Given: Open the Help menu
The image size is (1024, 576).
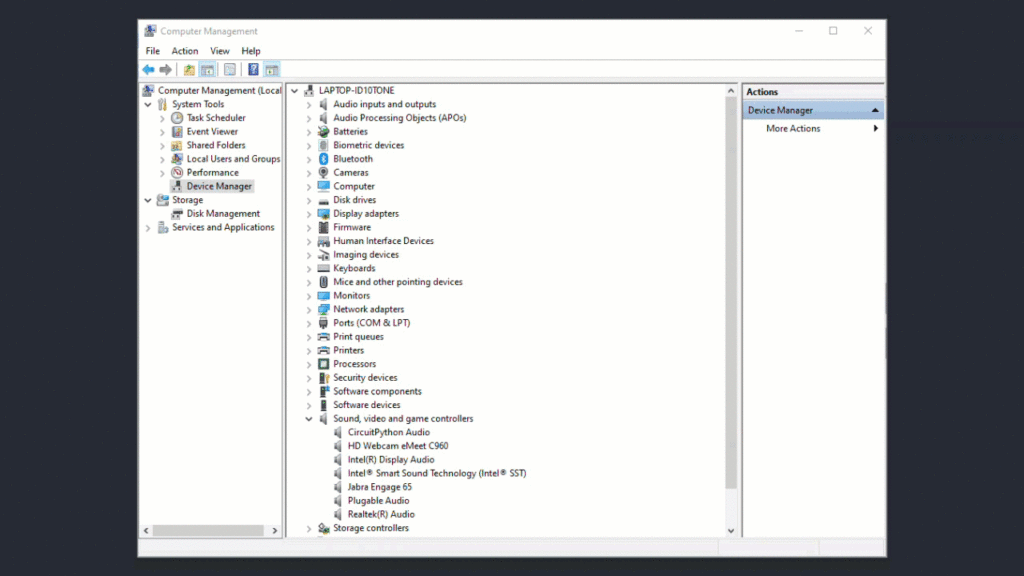Looking at the screenshot, I should (x=251, y=51).
